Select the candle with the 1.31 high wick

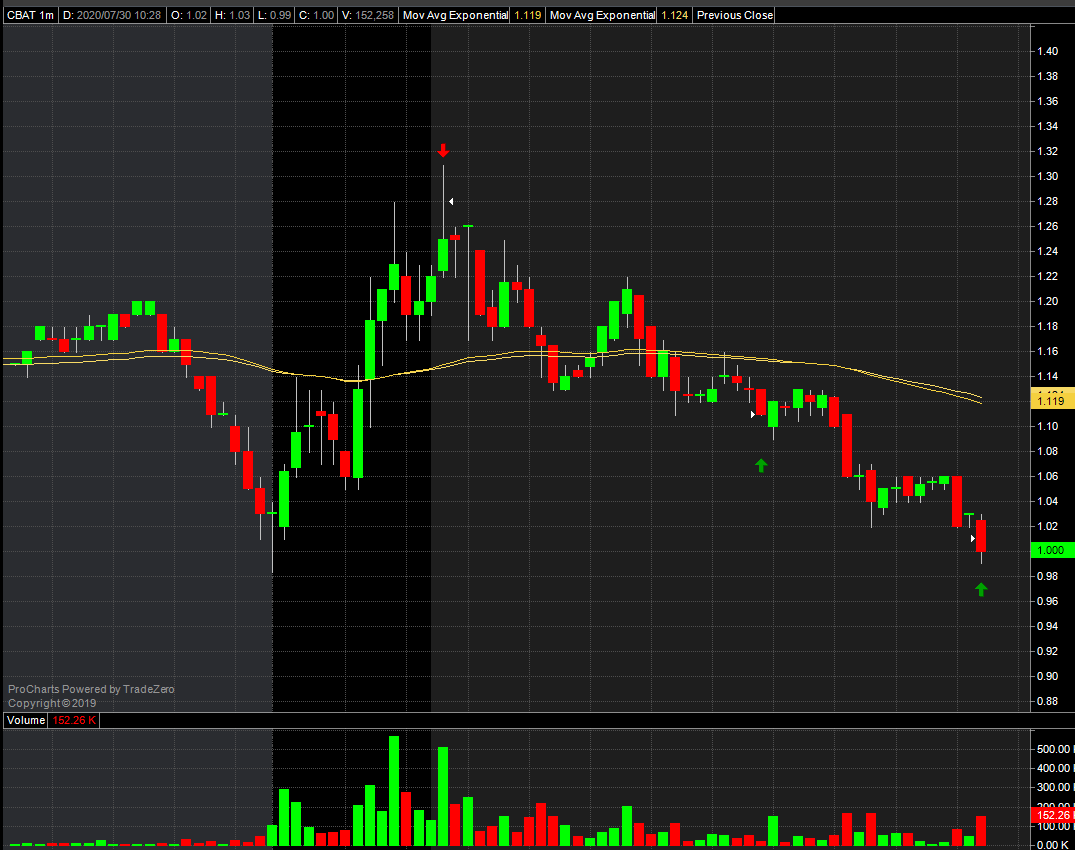[x=443, y=255]
